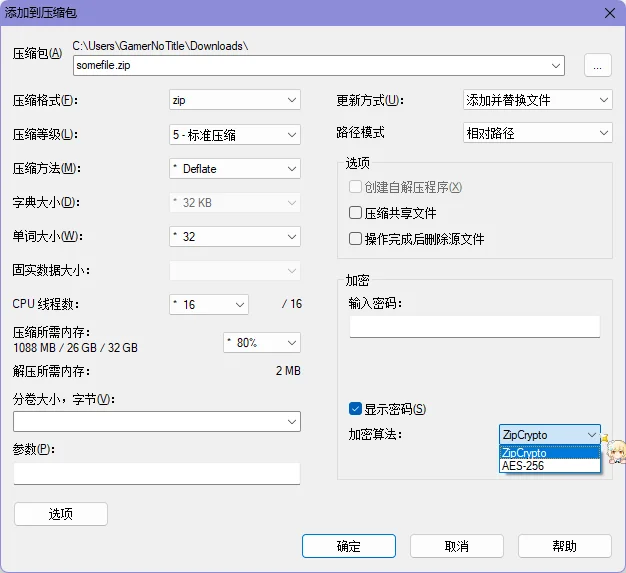626x573 pixels.
Task: Expand the 更新方式 dropdown
Action: (537, 100)
